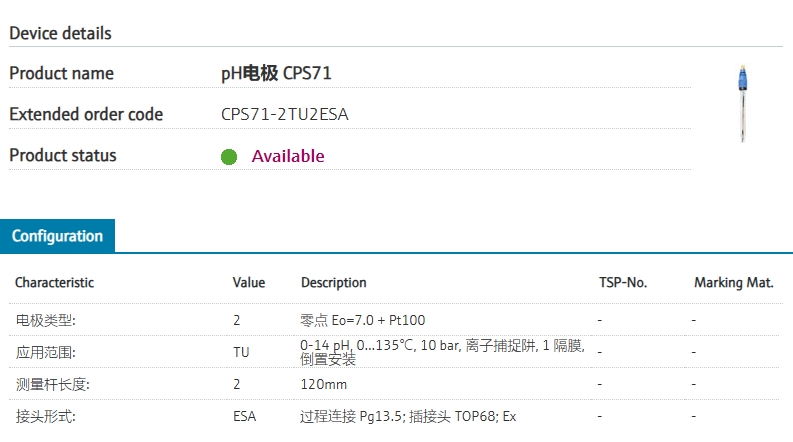Click the Available product status text
The width and height of the screenshot is (793, 442).
tap(288, 156)
